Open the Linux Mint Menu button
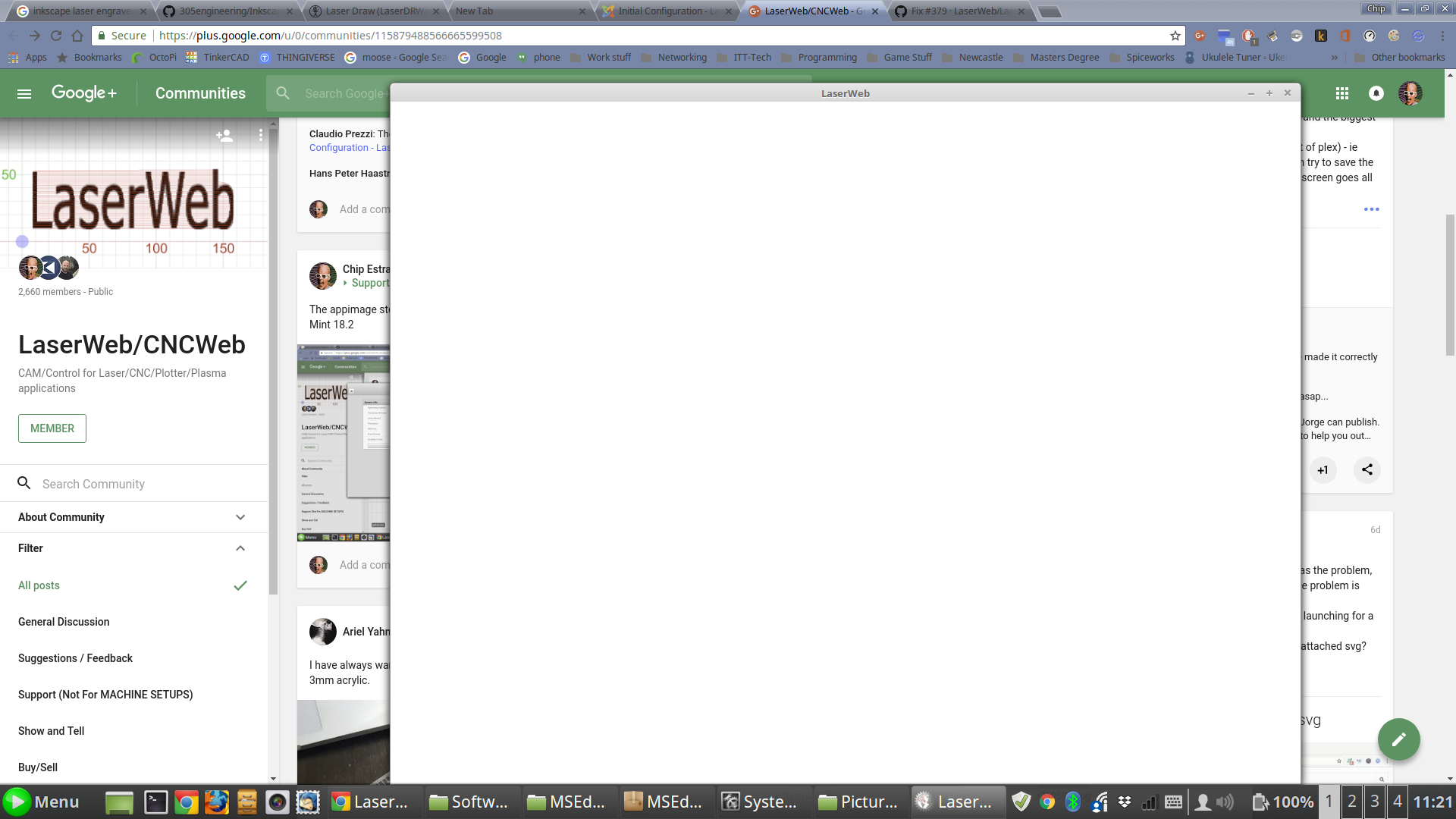 tap(42, 802)
